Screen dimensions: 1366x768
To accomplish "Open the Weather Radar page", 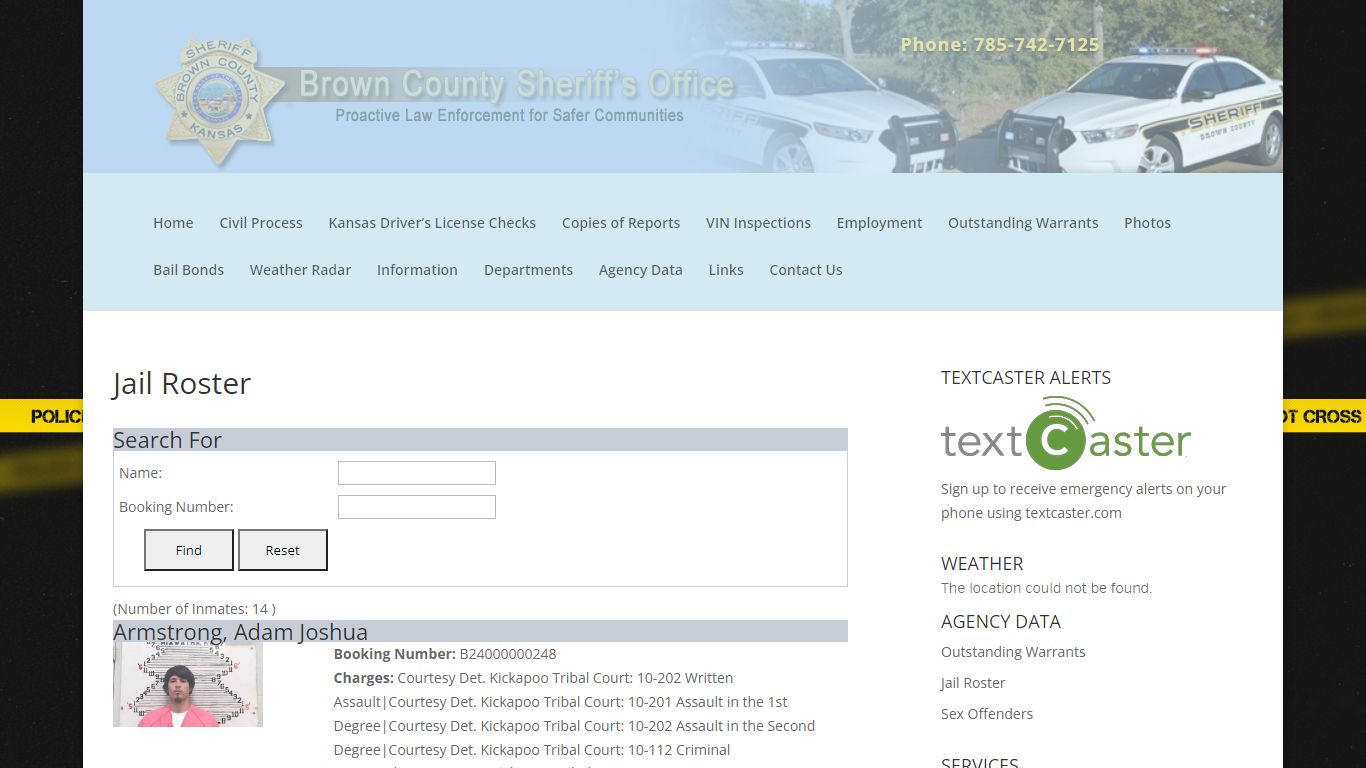I will [300, 270].
